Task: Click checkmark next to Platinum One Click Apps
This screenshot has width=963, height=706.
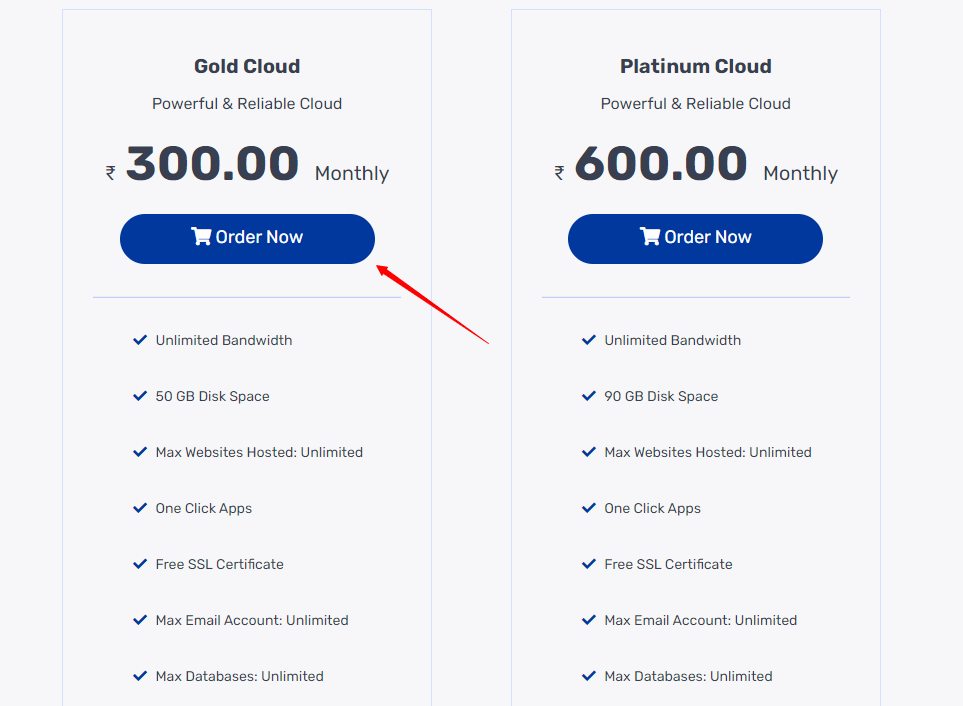Action: tap(588, 508)
